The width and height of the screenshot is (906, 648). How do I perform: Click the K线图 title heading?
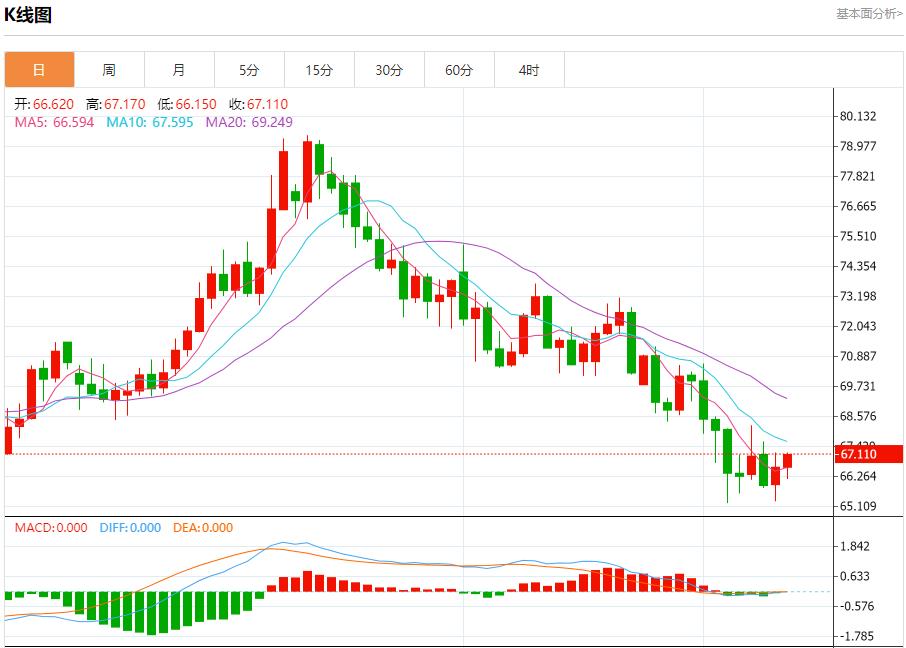(x=28, y=15)
